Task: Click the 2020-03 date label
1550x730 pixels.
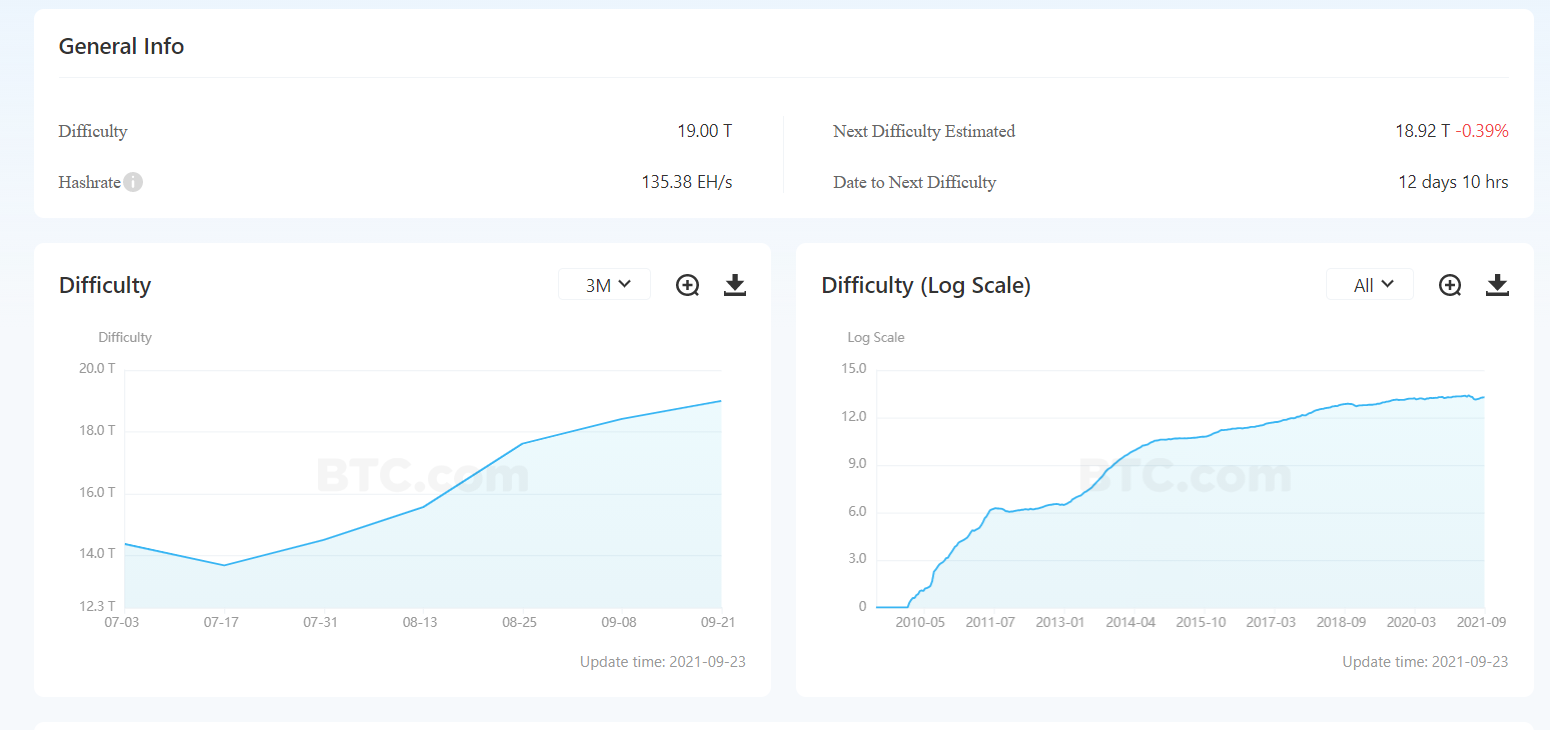Action: (1411, 622)
